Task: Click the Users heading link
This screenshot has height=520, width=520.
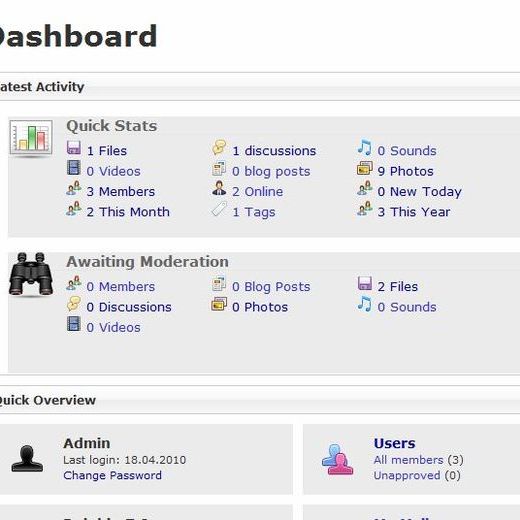Action: click(x=394, y=443)
